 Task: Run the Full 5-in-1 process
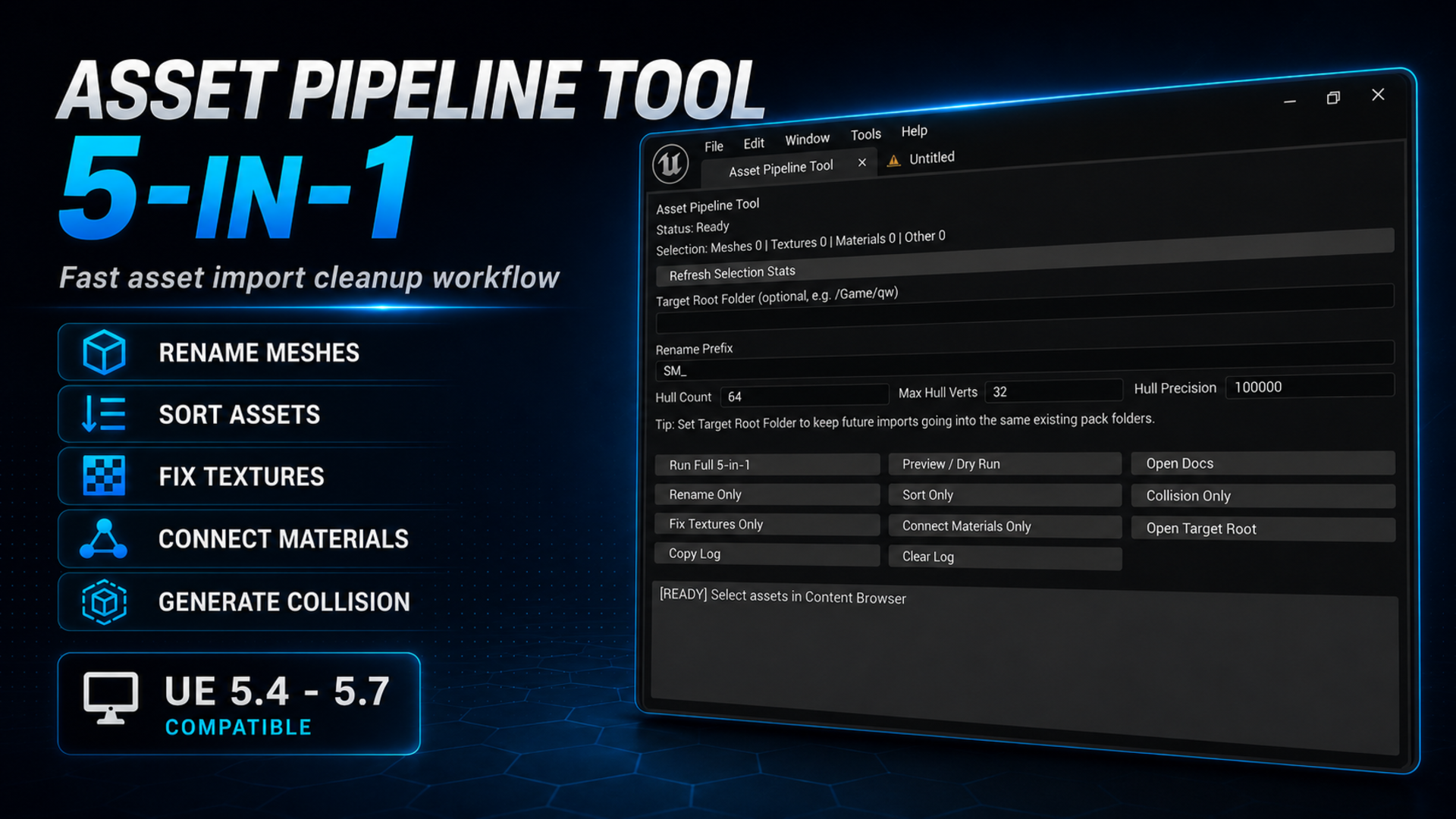(x=767, y=465)
